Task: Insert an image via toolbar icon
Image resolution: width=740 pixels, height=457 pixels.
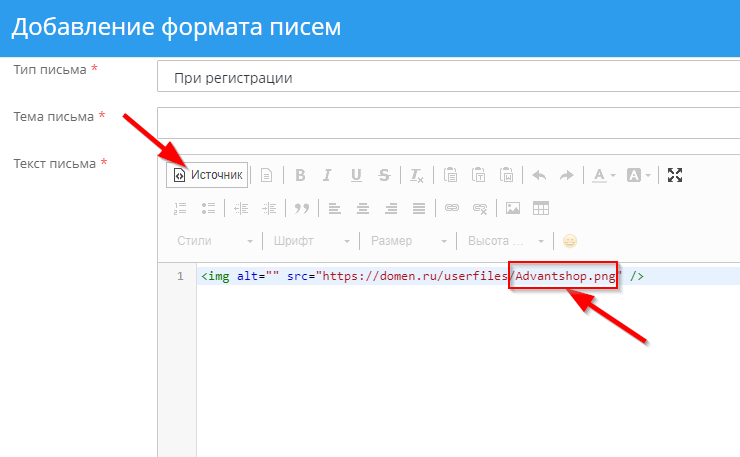Action: click(x=513, y=208)
